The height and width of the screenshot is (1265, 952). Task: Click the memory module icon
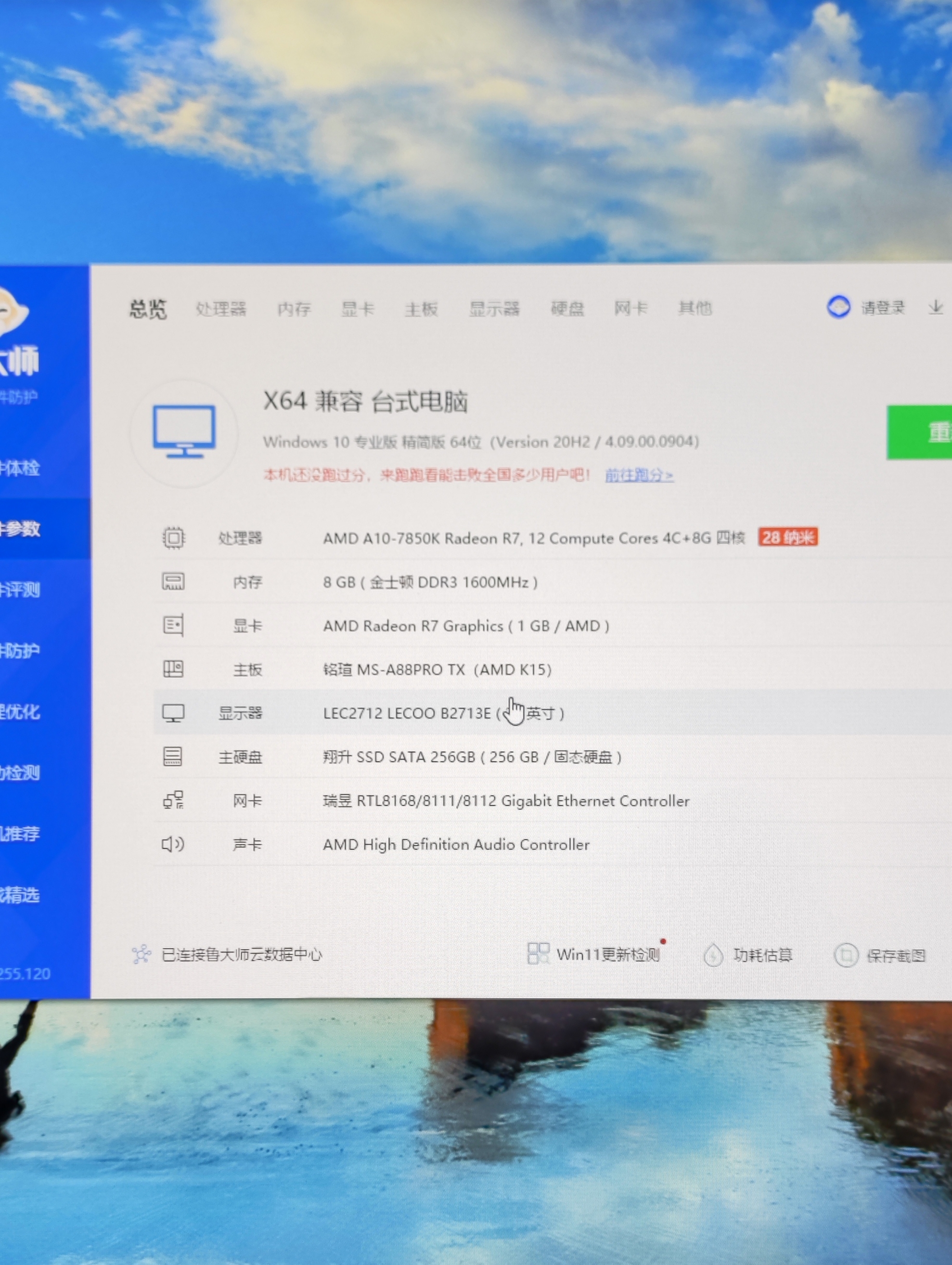(x=173, y=582)
